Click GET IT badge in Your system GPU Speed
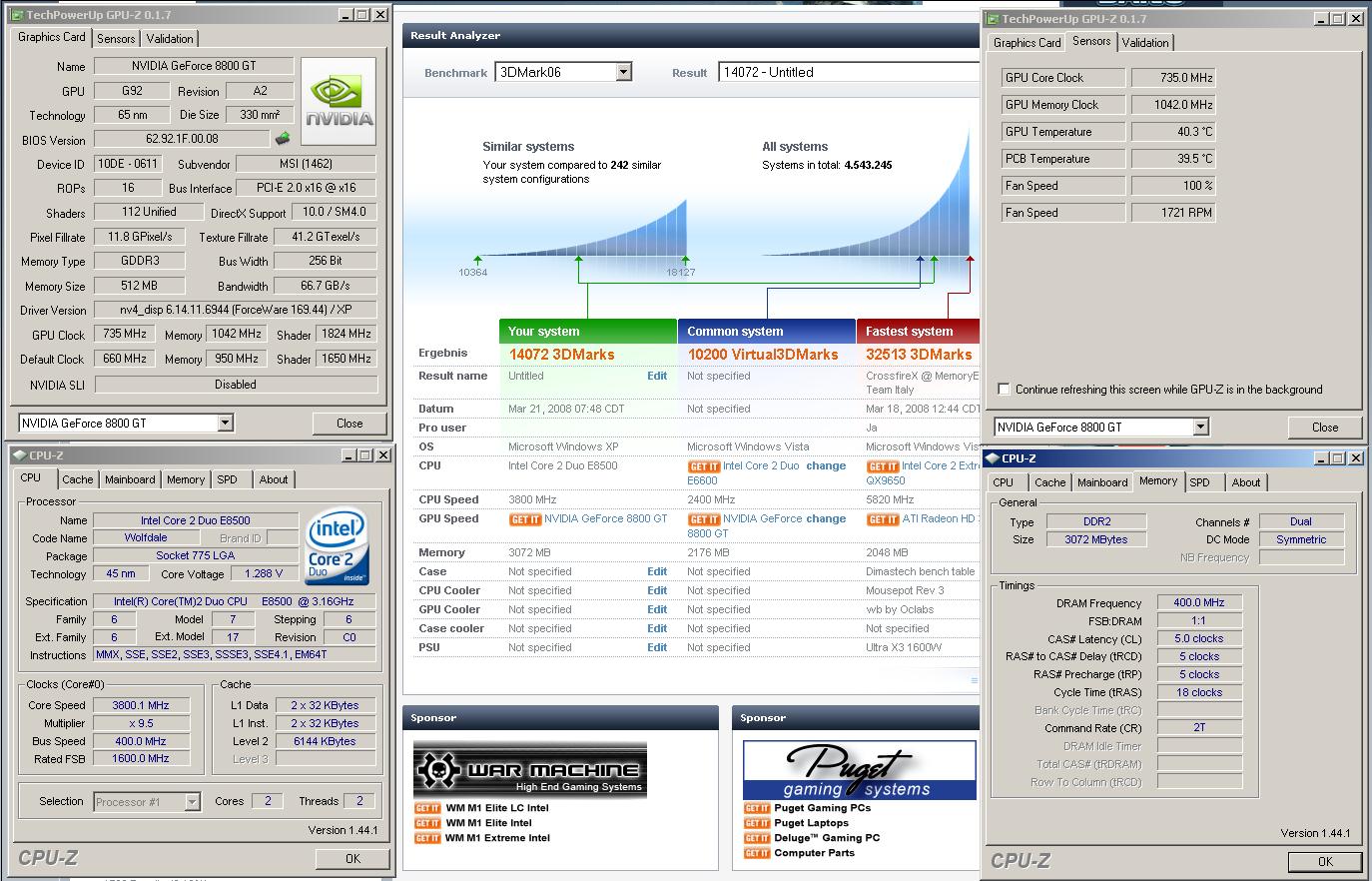The height and width of the screenshot is (881, 1372). pos(525,519)
